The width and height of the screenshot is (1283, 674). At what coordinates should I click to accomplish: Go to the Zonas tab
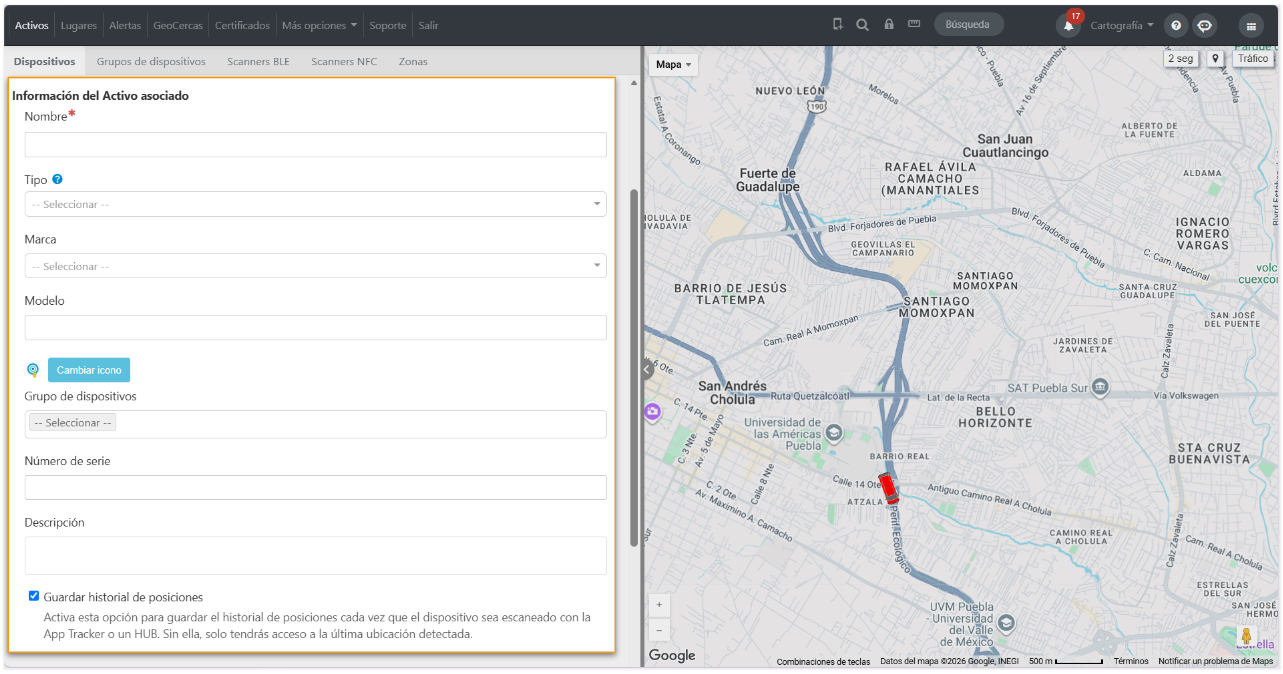(413, 61)
